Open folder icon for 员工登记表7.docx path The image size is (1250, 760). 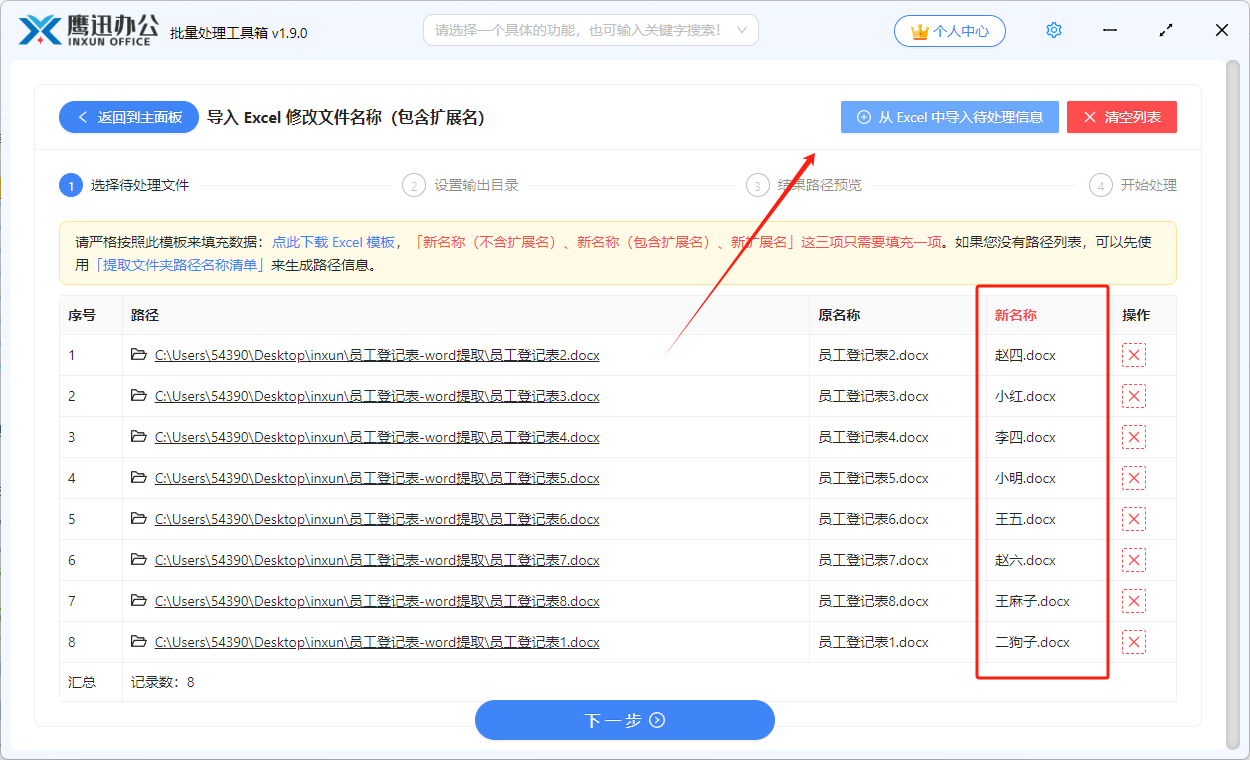(x=138, y=559)
